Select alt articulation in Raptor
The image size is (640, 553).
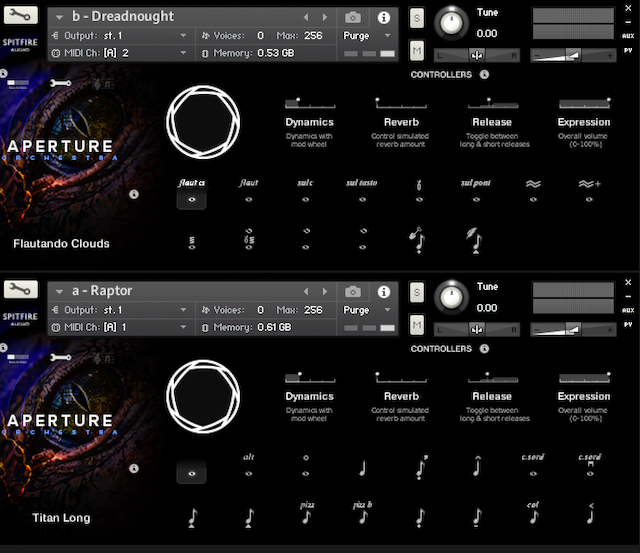[249, 465]
